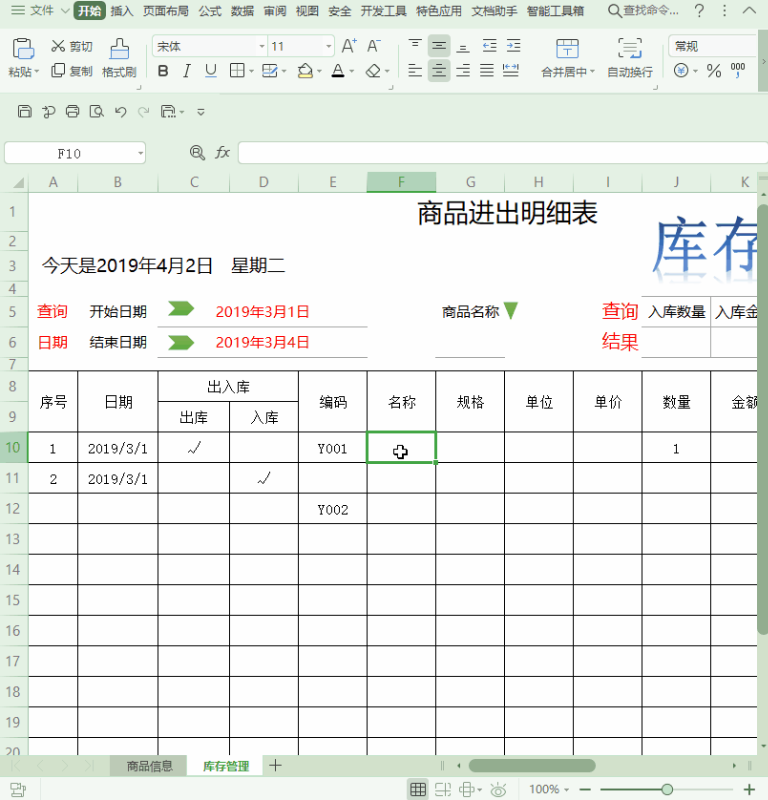Click the Redo arrow icon

[144, 111]
